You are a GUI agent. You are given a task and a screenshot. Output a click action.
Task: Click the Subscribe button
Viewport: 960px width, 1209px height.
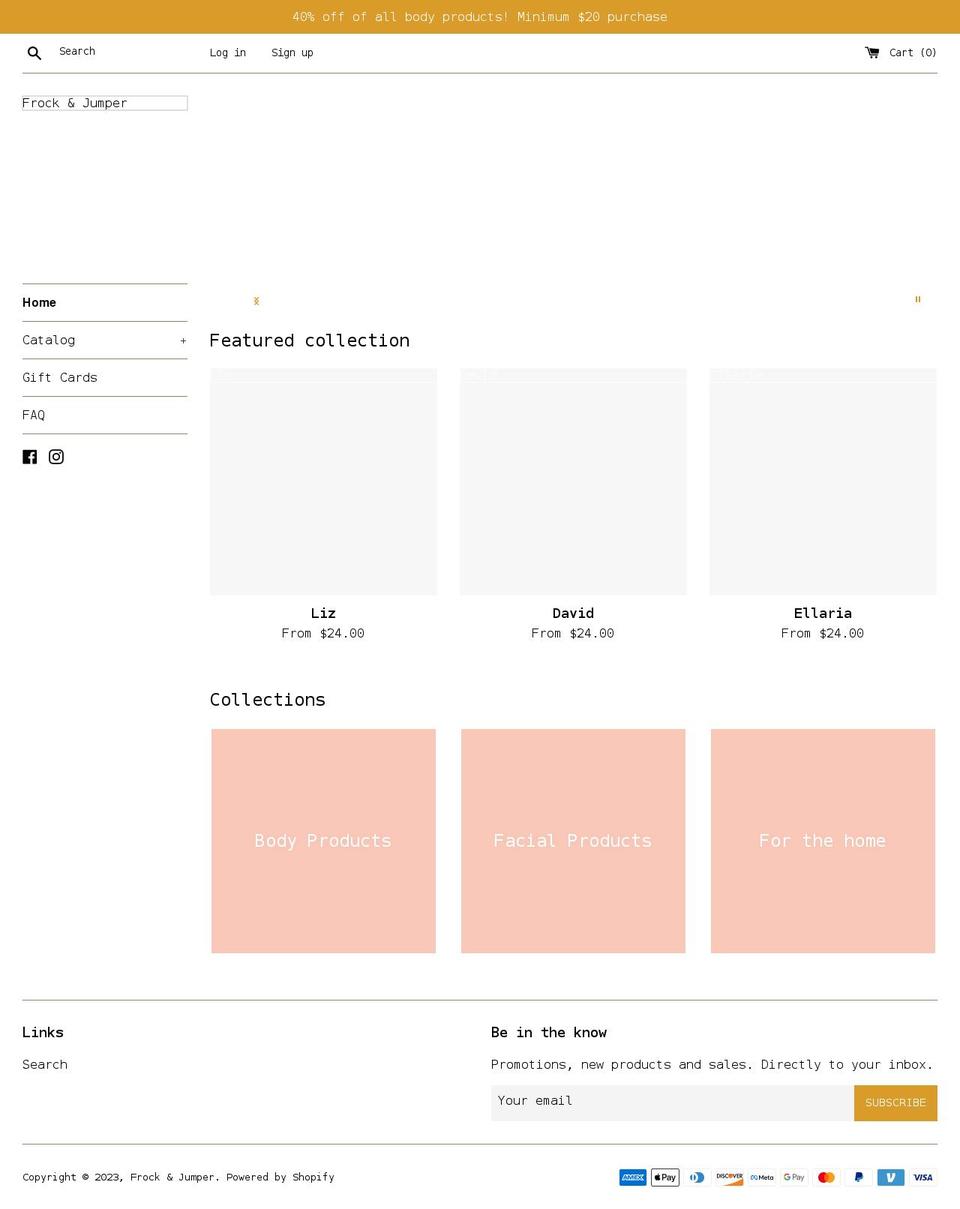click(895, 1102)
